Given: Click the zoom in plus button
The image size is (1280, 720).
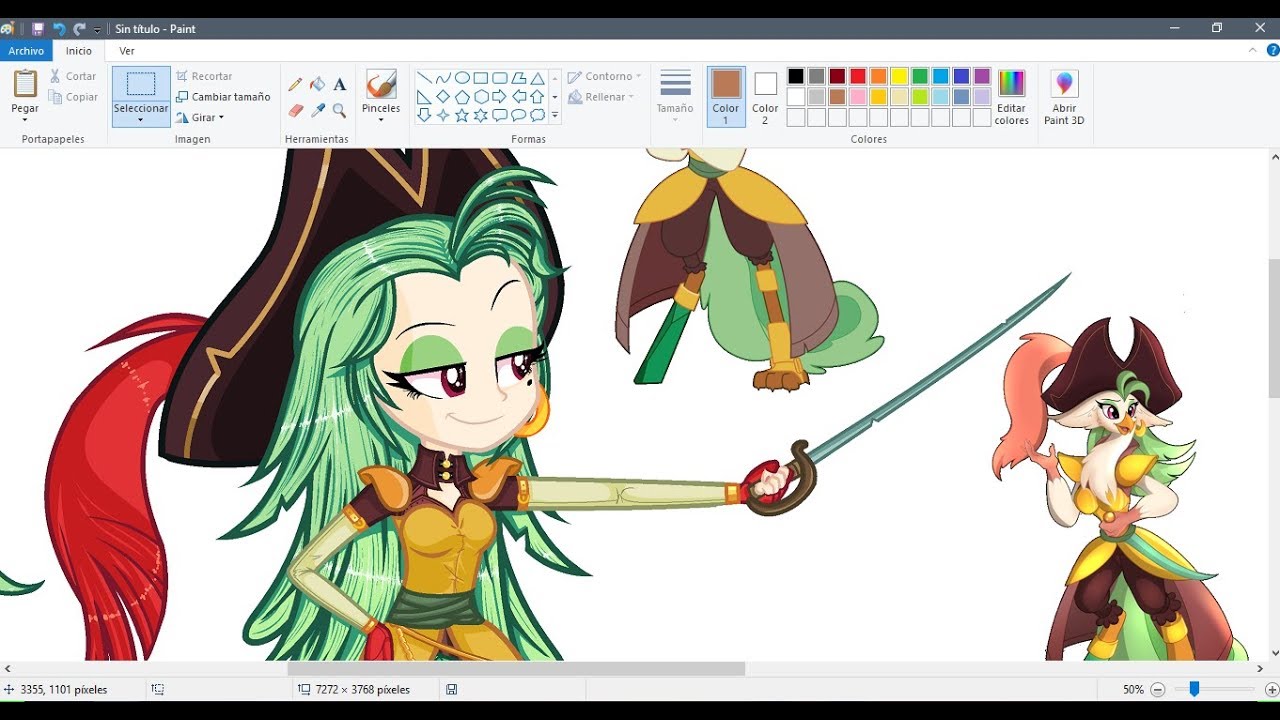Looking at the screenshot, I should click(x=1272, y=689).
